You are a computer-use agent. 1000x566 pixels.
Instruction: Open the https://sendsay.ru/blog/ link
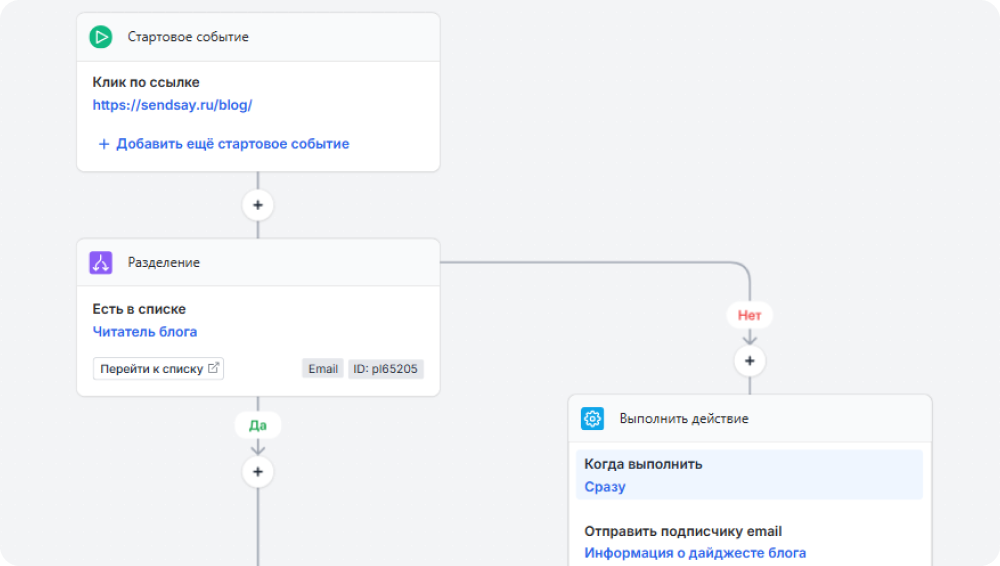pyautogui.click(x=172, y=105)
